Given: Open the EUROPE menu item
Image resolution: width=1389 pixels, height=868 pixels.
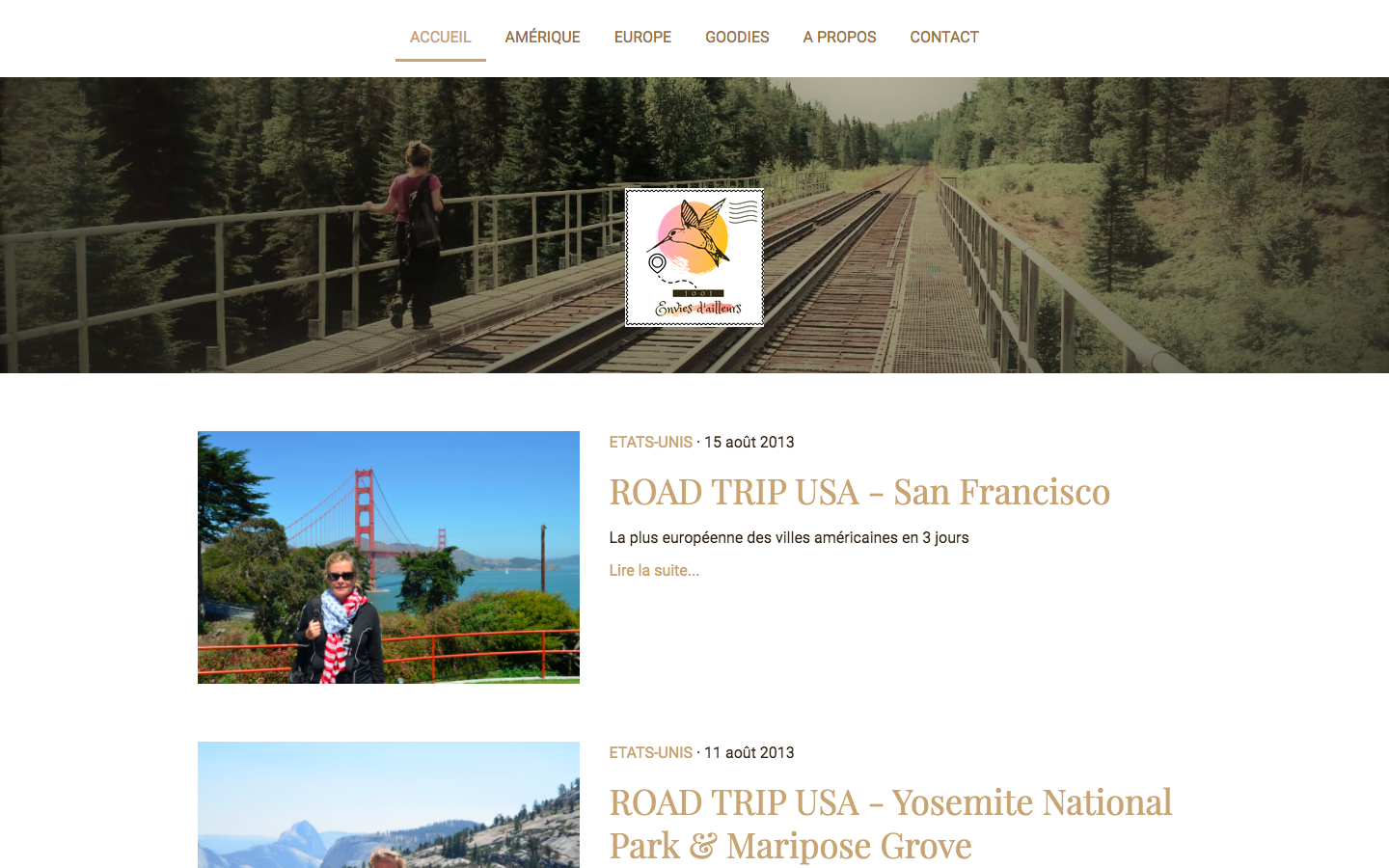Looking at the screenshot, I should [642, 37].
